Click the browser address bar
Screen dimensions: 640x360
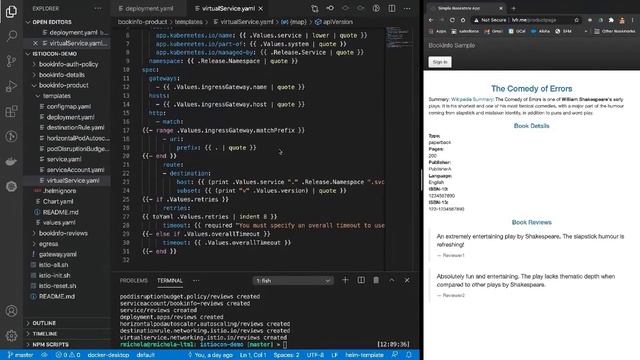click(x=527, y=20)
